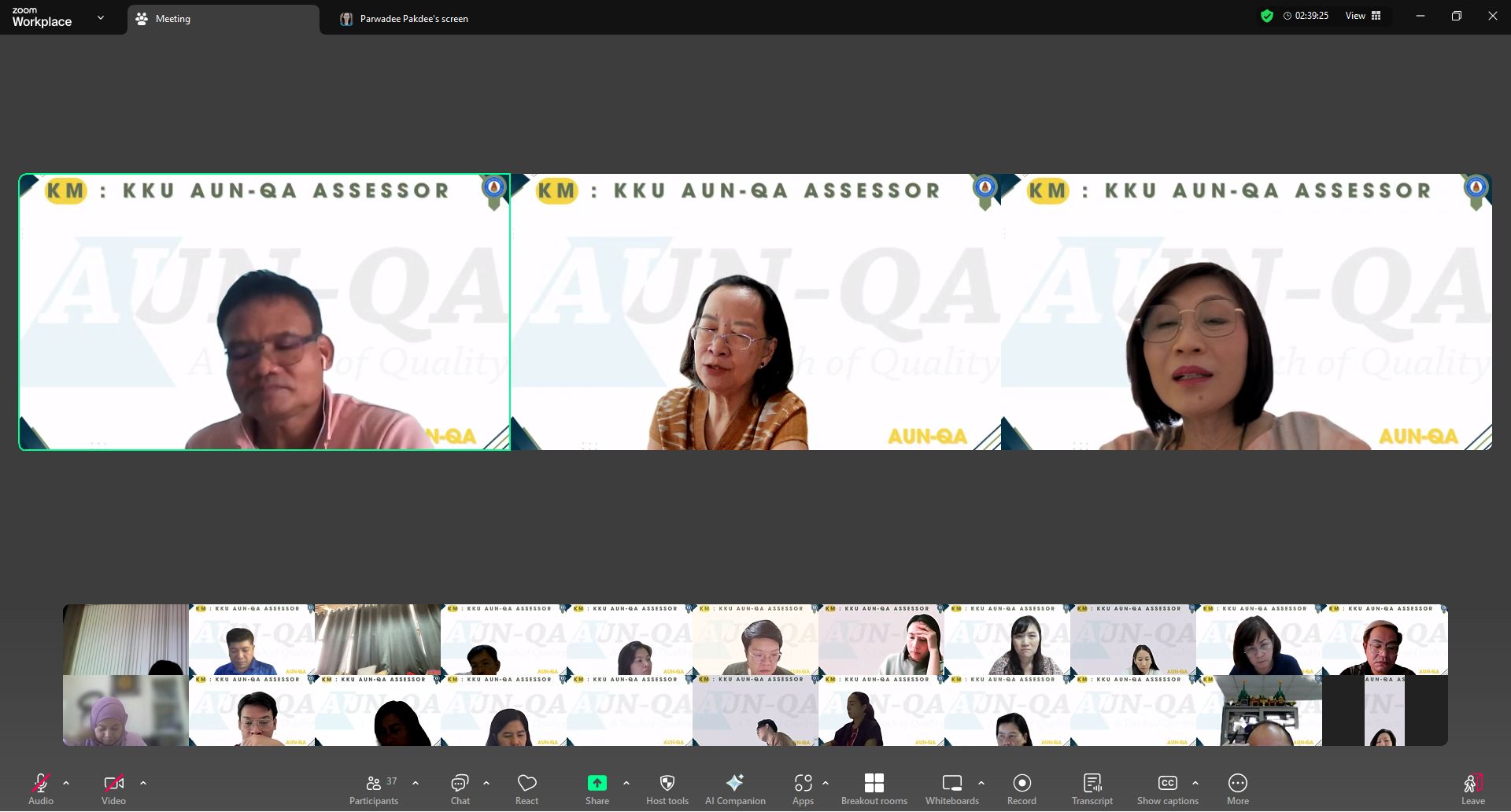The image size is (1511, 812).
Task: Unmute the microphone with the Audio button
Action: click(x=40, y=788)
